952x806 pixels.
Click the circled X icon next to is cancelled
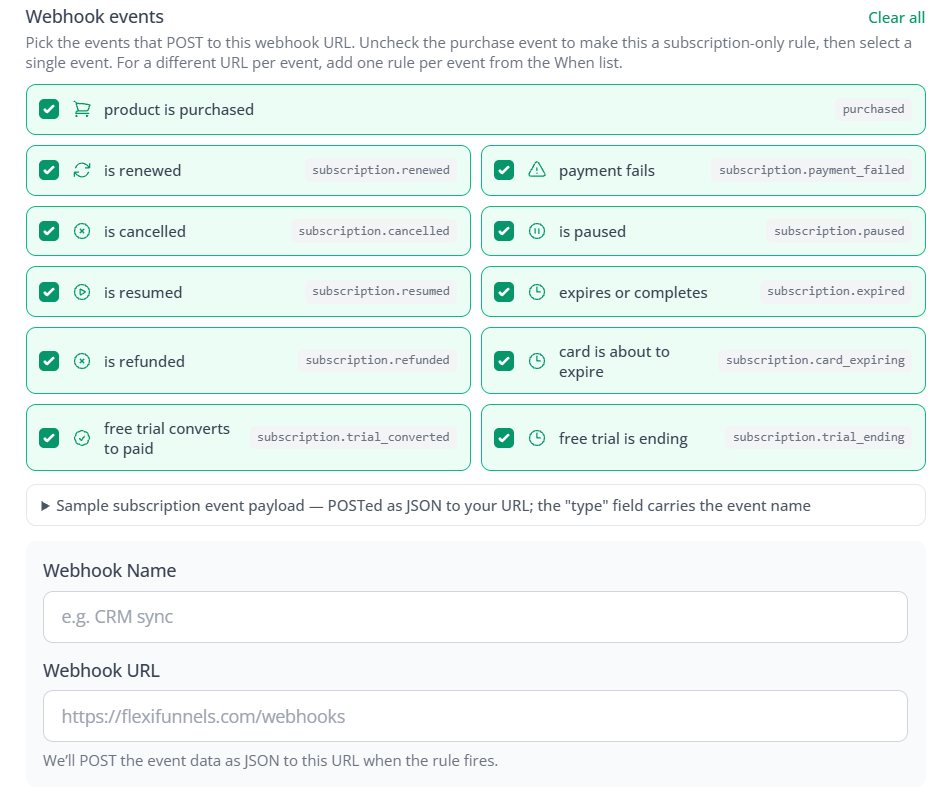click(x=82, y=231)
